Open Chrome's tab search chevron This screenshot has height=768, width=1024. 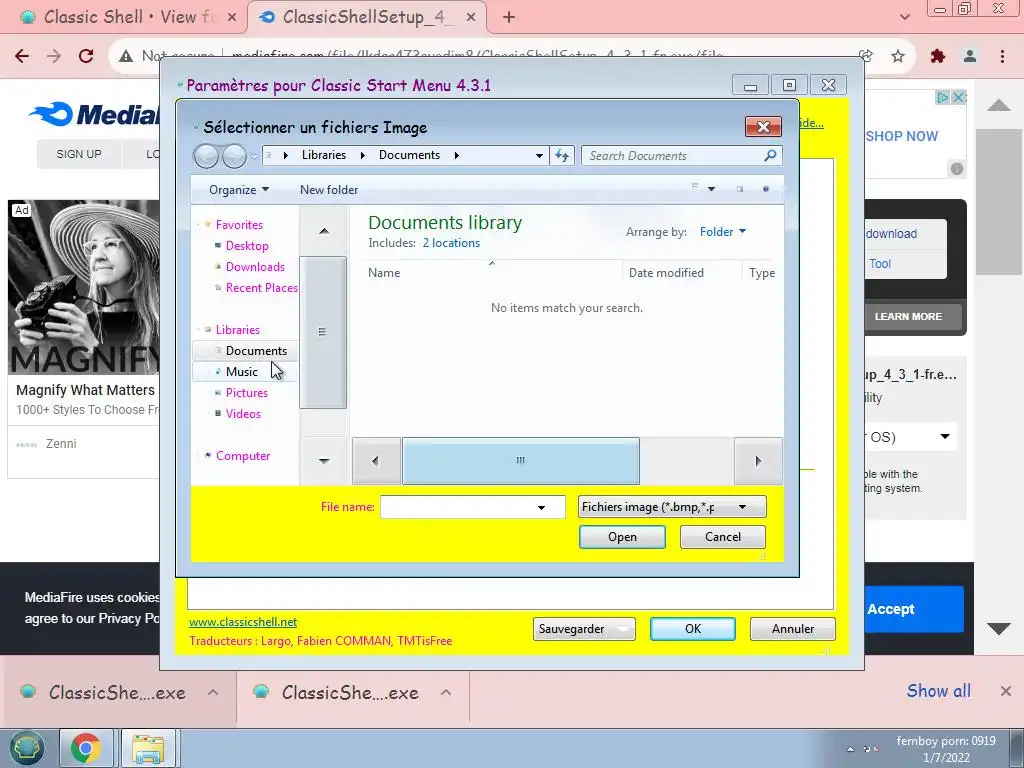point(904,17)
